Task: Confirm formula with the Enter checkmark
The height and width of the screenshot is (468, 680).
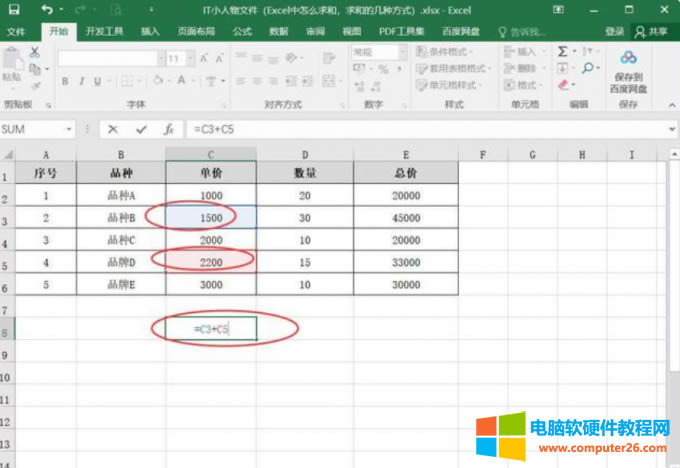Action: pyautogui.click(x=141, y=129)
